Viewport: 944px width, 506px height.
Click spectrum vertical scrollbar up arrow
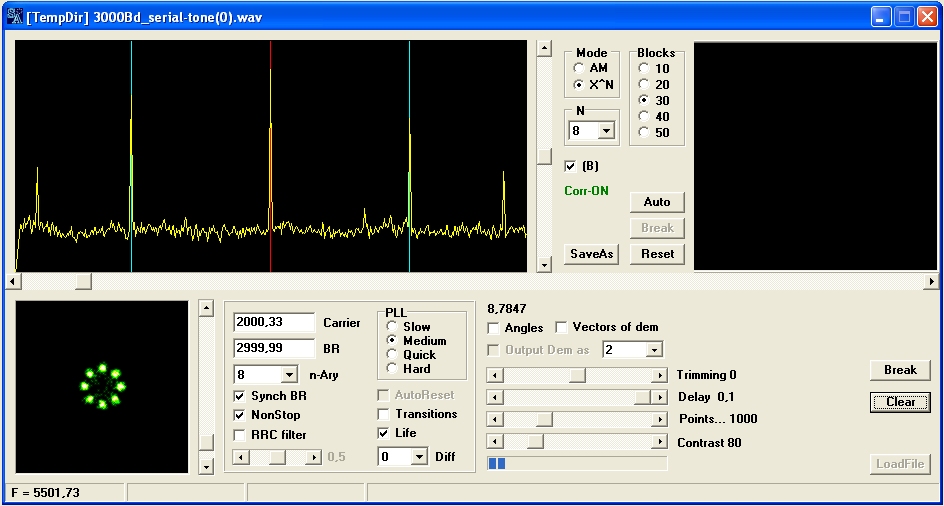point(544,48)
